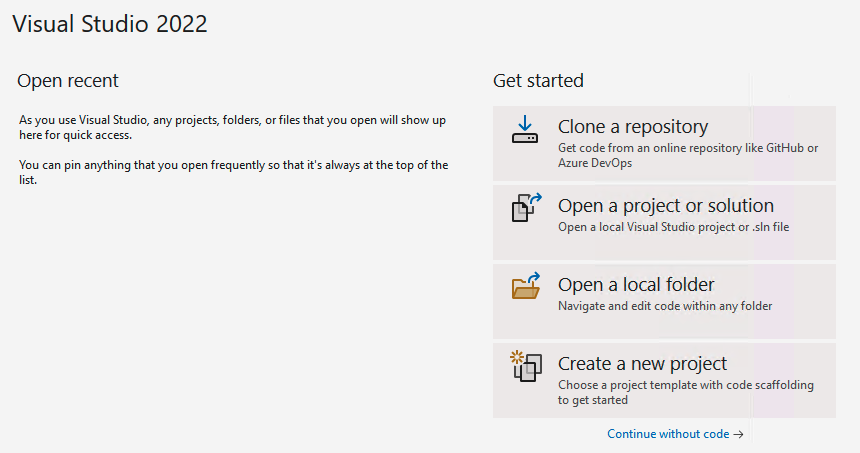Click the 'As you use Visual Studio' paragraph
860x453 pixels.
[x=233, y=127]
